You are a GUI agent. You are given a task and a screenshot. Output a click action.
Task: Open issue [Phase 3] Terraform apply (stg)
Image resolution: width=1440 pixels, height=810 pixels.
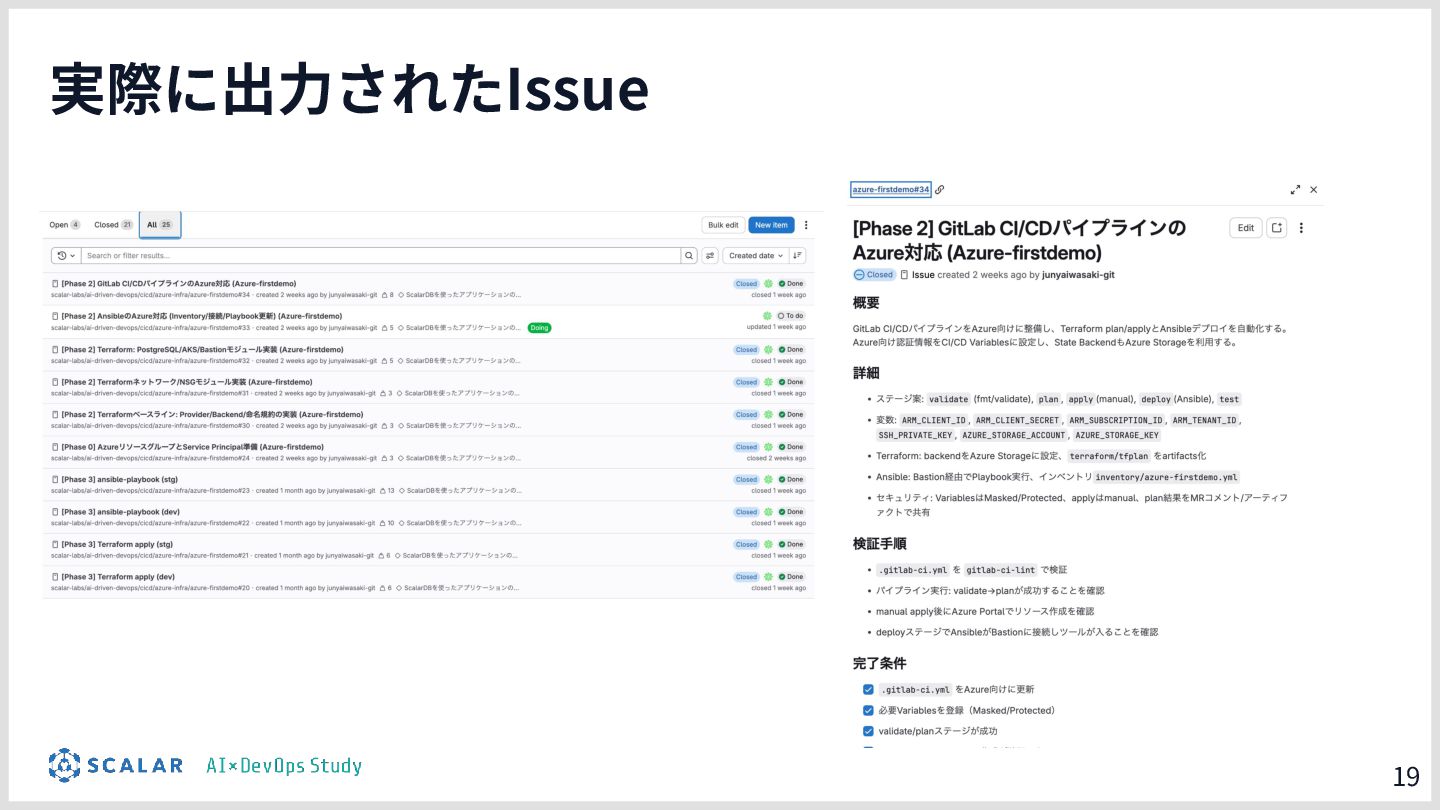[117, 544]
